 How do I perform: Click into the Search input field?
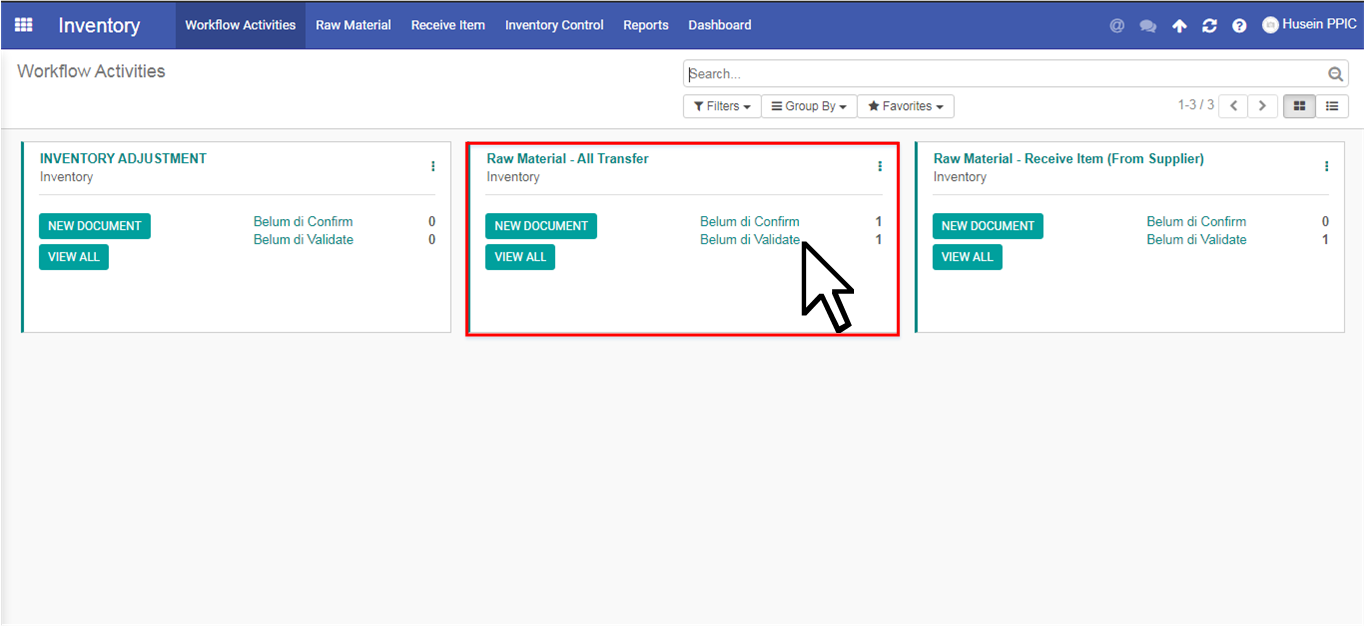click(x=1005, y=74)
